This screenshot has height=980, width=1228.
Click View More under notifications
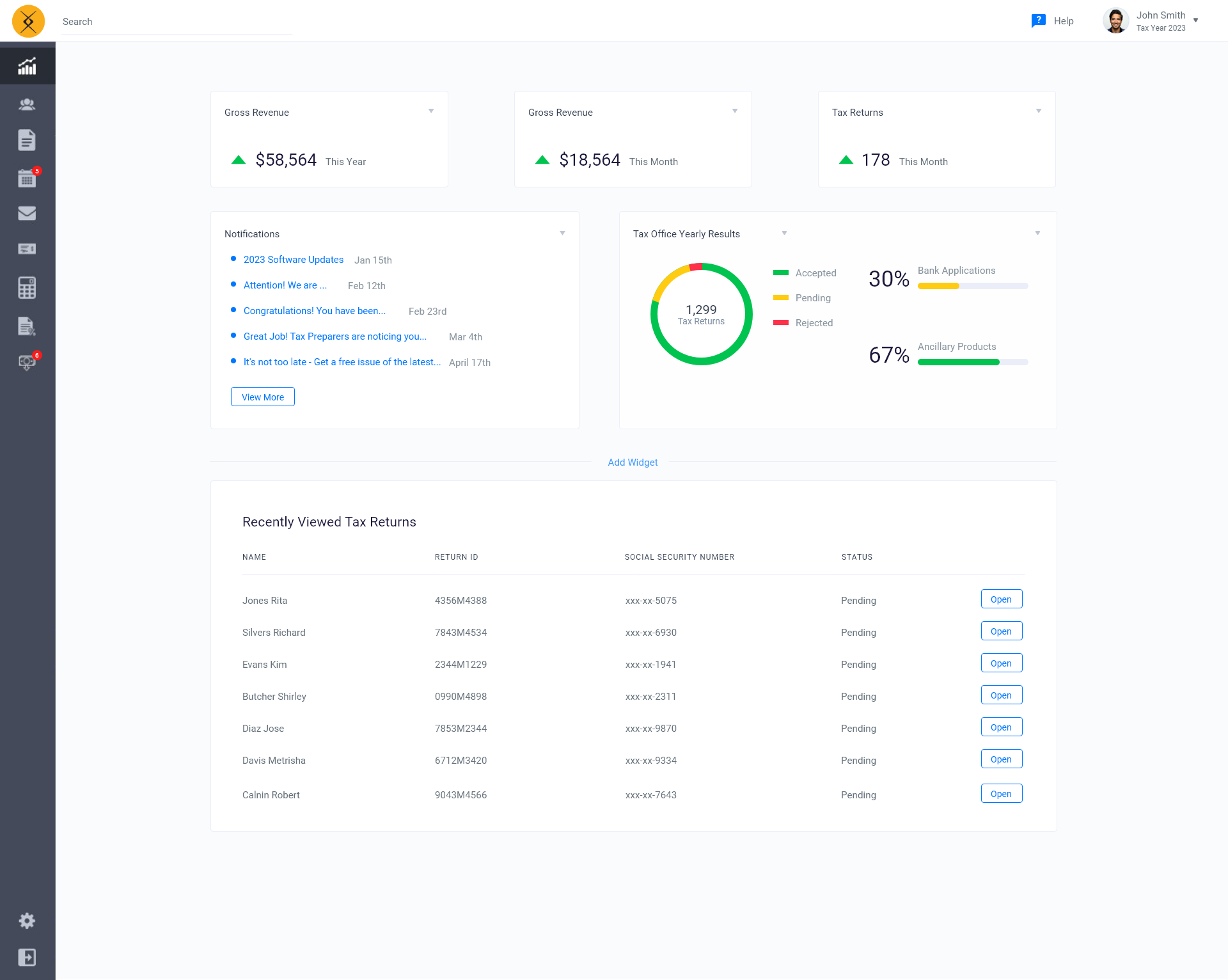click(x=262, y=397)
